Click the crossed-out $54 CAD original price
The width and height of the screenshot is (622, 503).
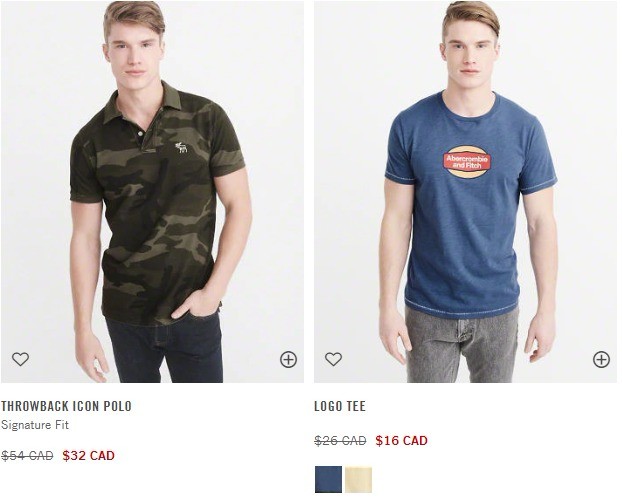[27, 456]
